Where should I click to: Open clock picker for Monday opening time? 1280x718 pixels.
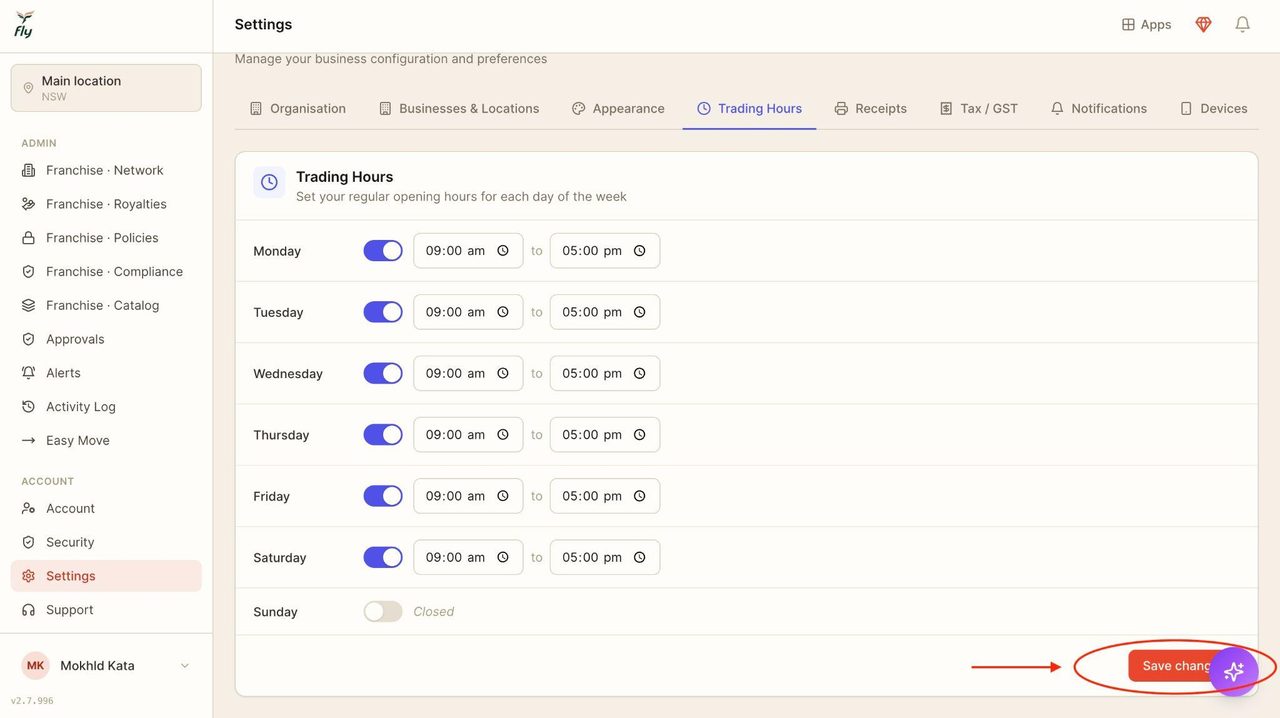(503, 251)
